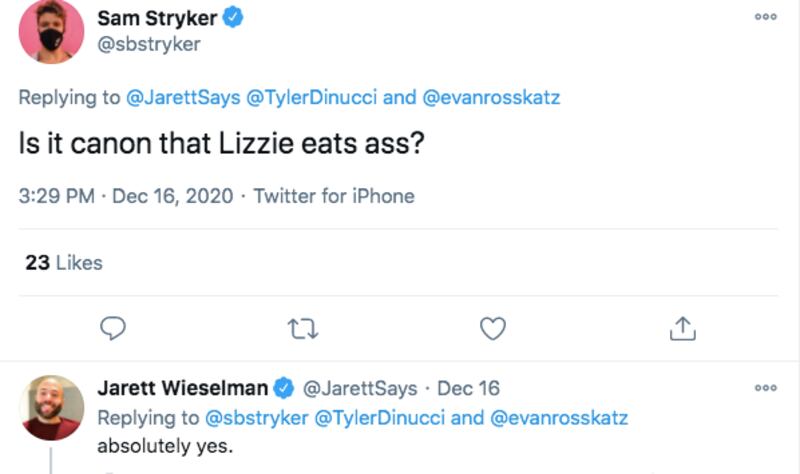The height and width of the screenshot is (474, 800).
Task: Retweet Sam Stryker's tweet
Action: (x=299, y=327)
